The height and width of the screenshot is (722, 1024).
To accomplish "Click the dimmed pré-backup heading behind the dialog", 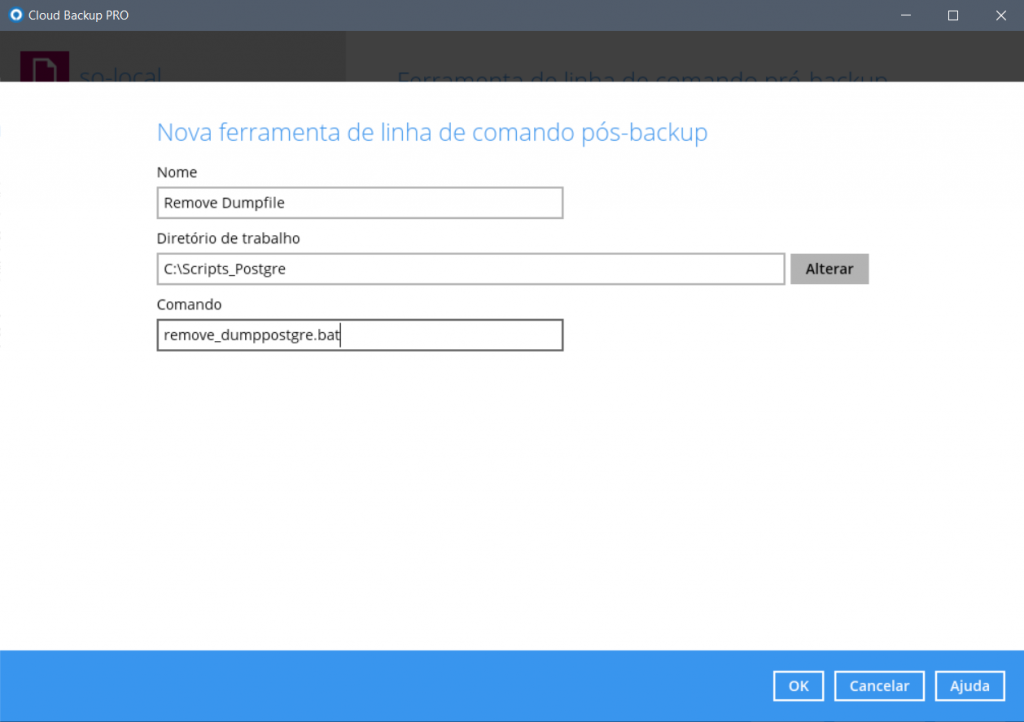I will click(x=642, y=76).
